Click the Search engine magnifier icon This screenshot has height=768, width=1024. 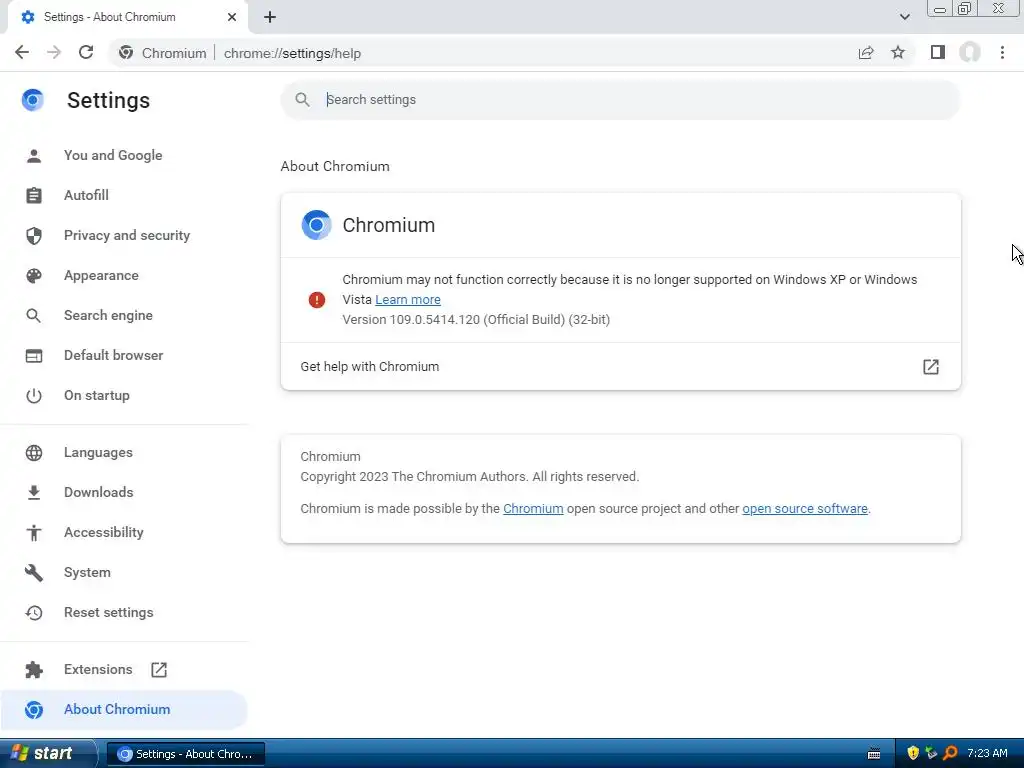coord(34,315)
